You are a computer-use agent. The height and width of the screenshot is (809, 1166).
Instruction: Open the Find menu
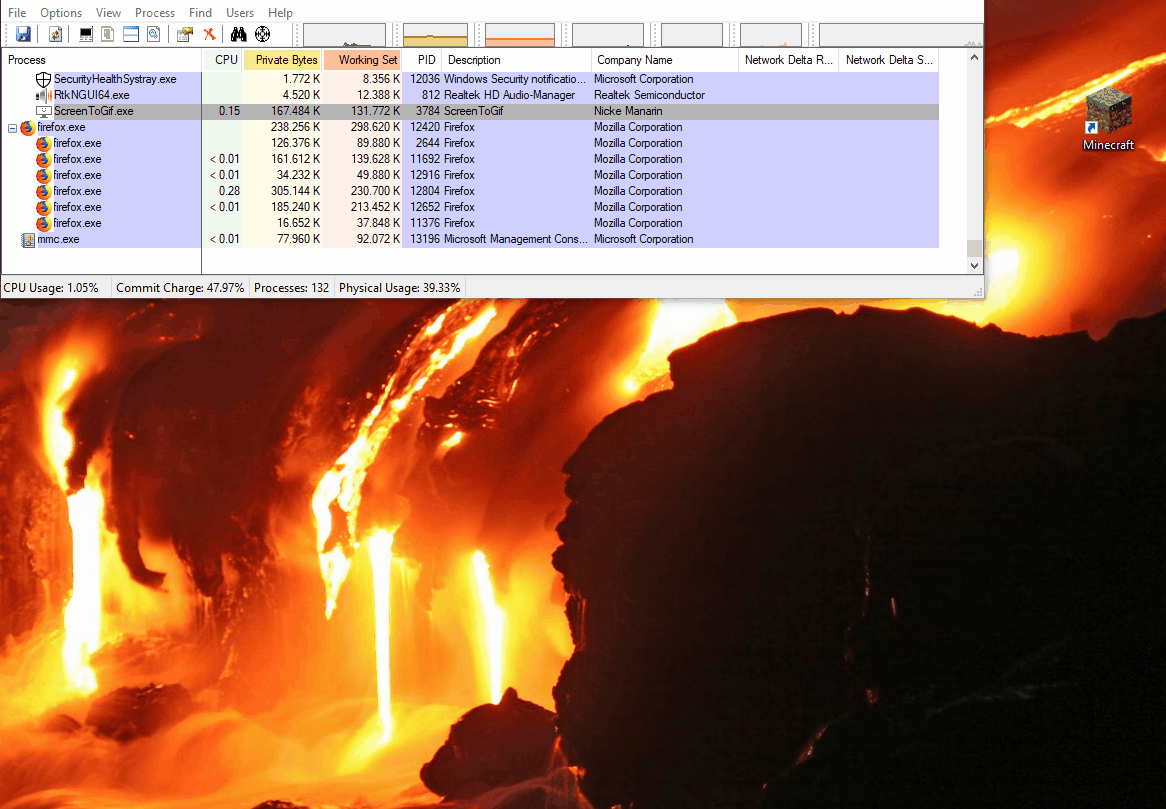pos(200,13)
